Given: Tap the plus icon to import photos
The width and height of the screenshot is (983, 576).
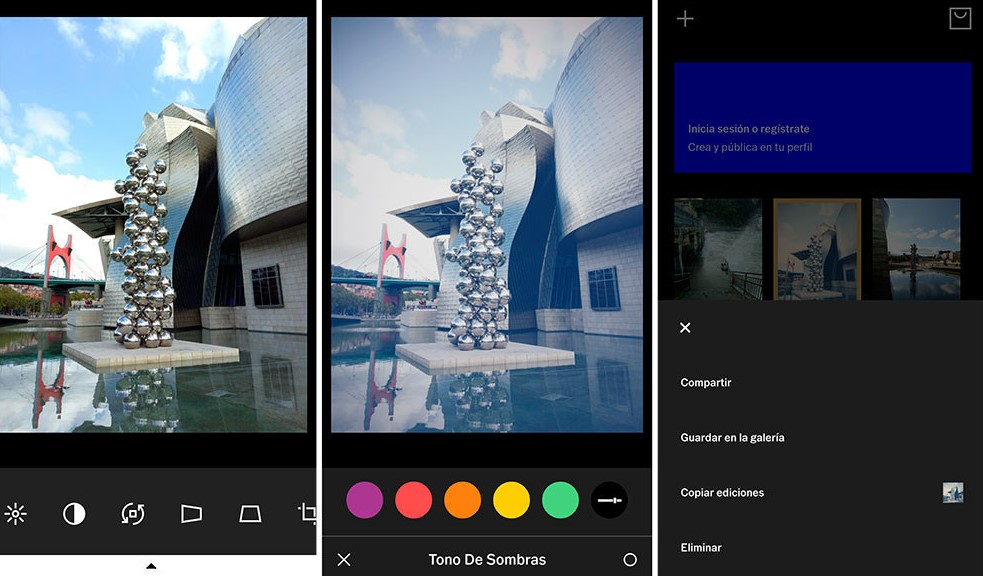Looking at the screenshot, I should pos(685,19).
